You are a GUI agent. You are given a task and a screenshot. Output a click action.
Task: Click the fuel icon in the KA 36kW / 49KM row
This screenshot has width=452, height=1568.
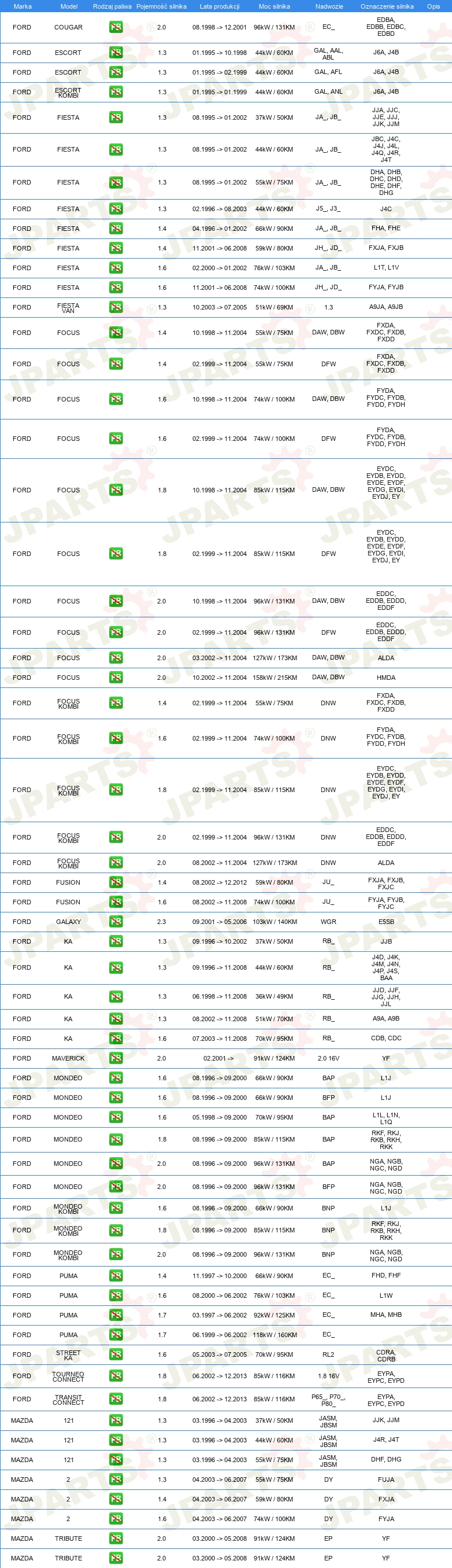click(116, 996)
